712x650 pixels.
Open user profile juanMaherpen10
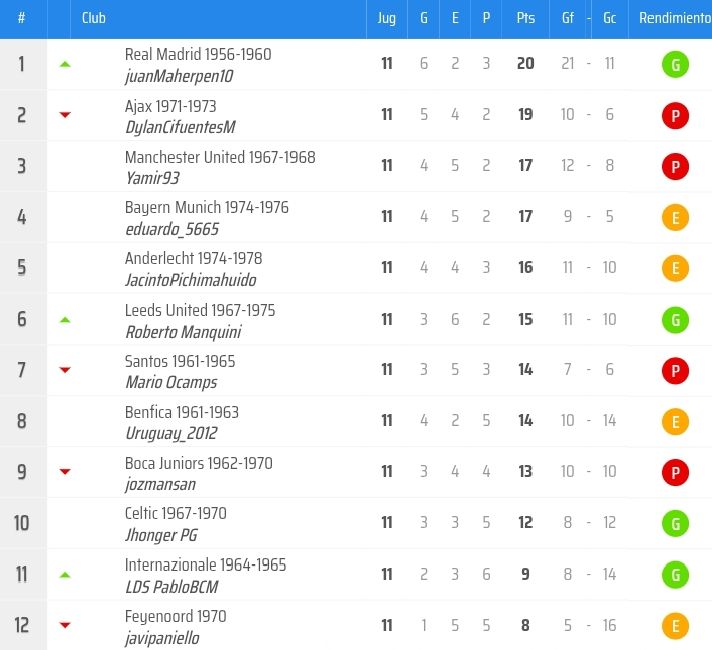click(x=179, y=76)
